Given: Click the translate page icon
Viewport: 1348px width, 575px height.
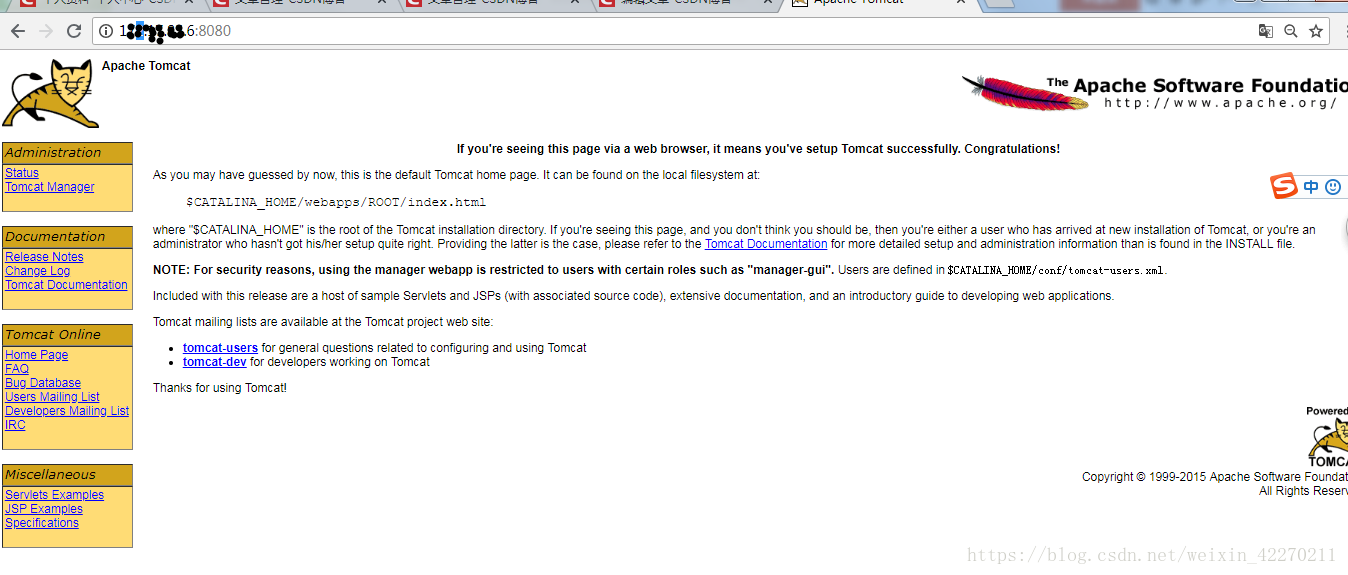Looking at the screenshot, I should (1266, 31).
